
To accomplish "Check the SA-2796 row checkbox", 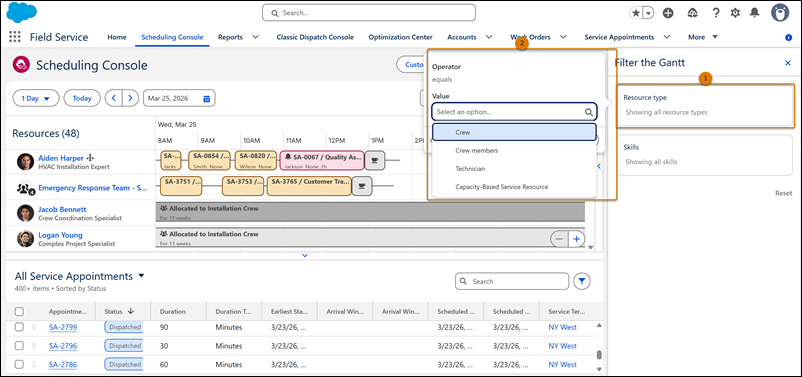I will click(19, 346).
